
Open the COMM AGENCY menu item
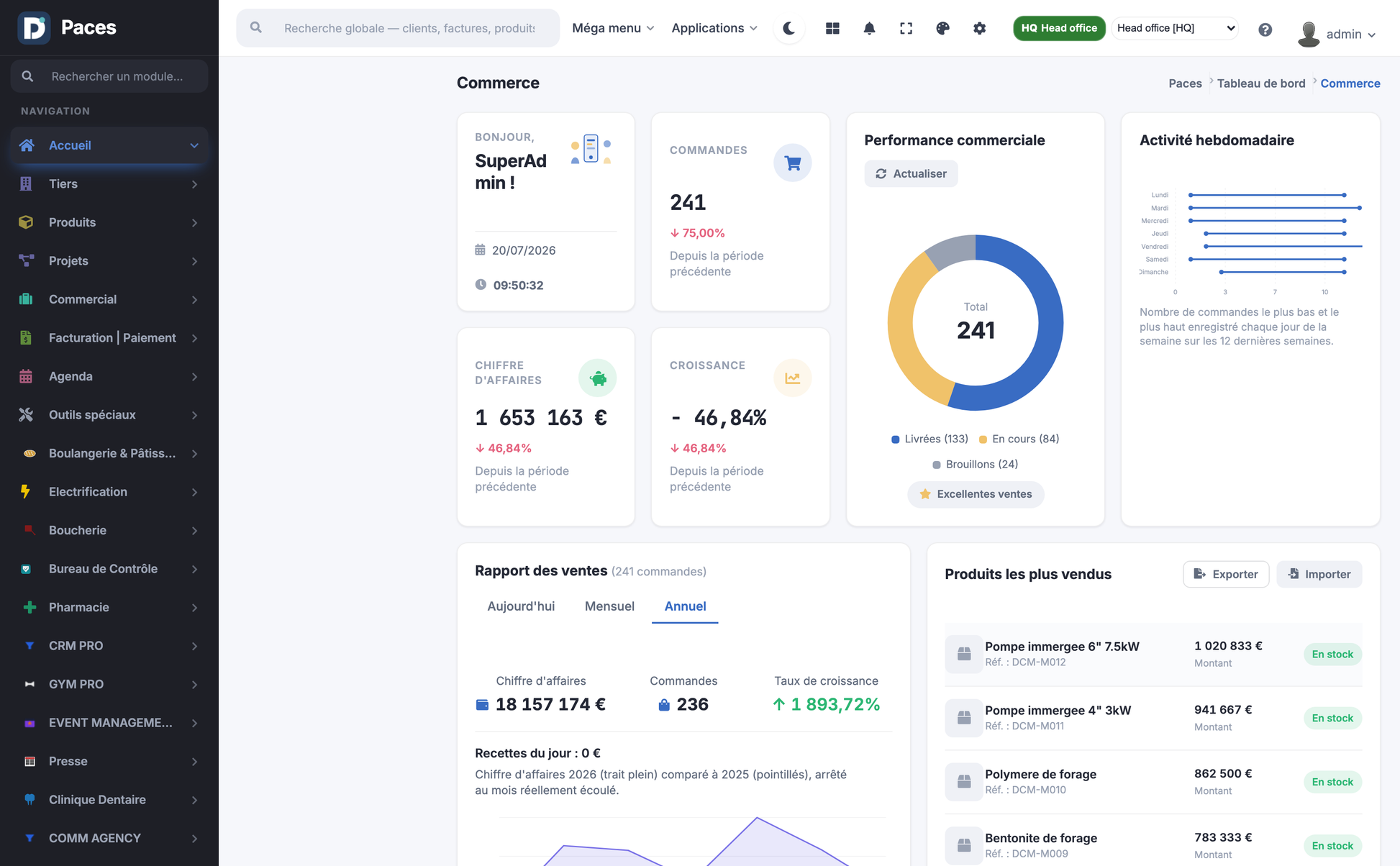click(109, 838)
